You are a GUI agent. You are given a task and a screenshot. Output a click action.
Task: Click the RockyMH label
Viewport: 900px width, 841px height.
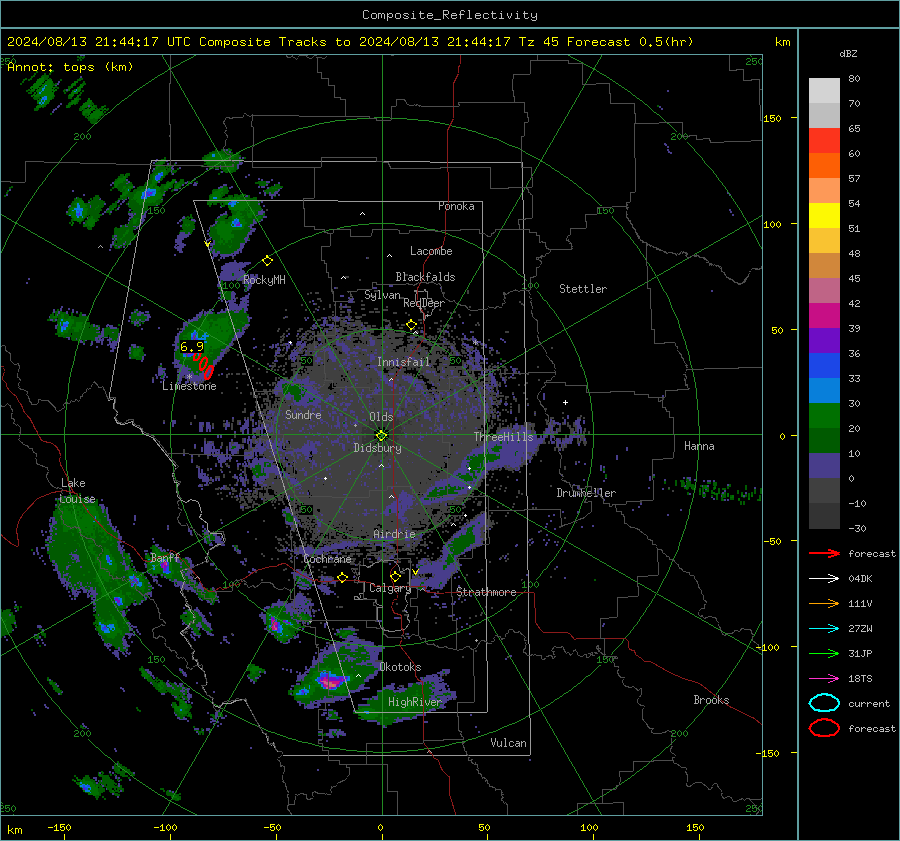(264, 280)
